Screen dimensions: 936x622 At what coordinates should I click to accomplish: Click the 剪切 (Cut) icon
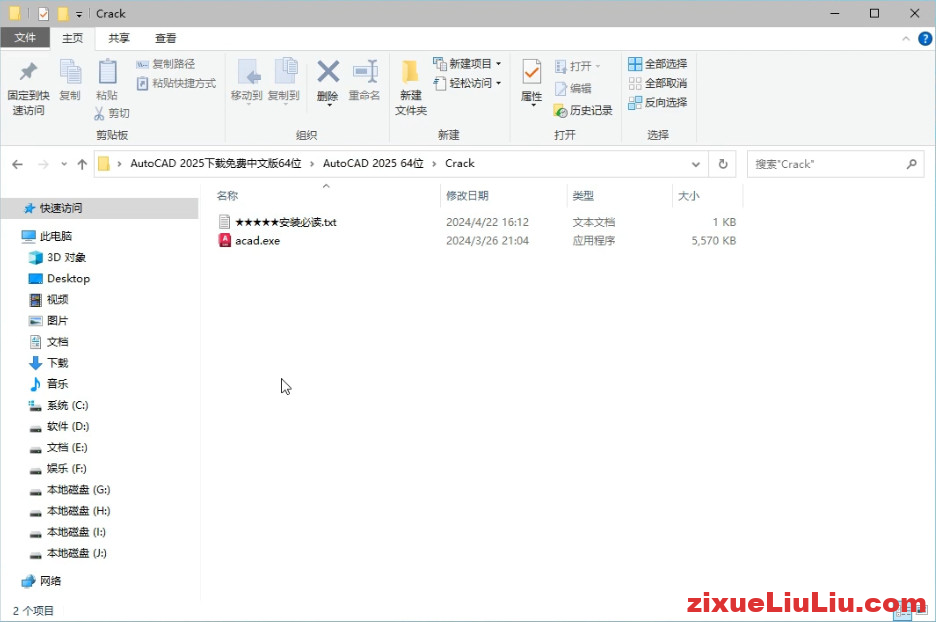coord(113,113)
